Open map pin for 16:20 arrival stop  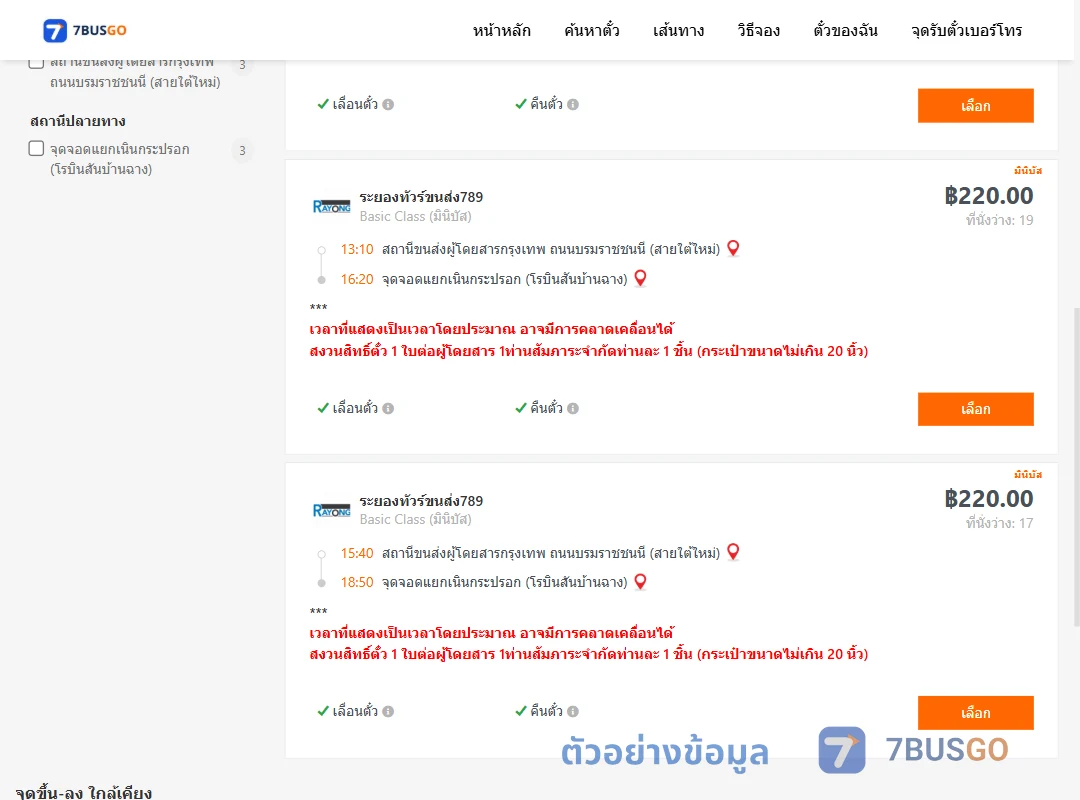point(641,278)
